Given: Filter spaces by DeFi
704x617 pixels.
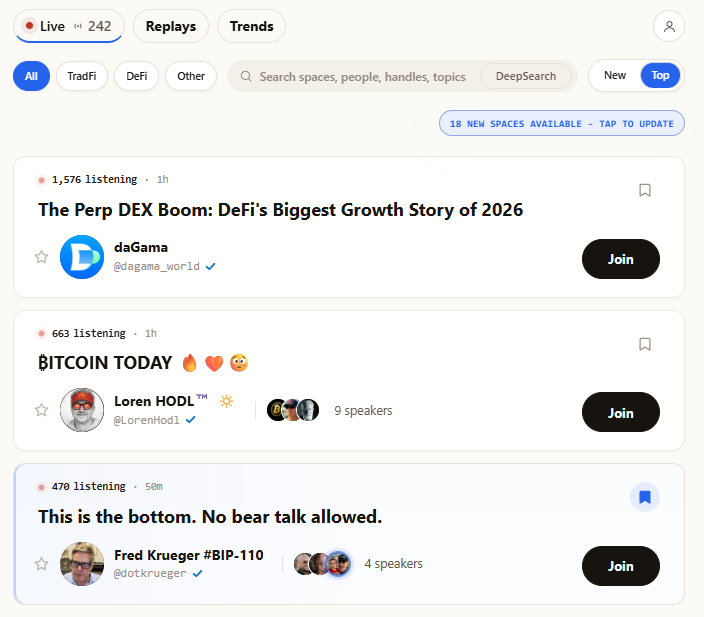Looking at the screenshot, I should pyautogui.click(x=136, y=76).
